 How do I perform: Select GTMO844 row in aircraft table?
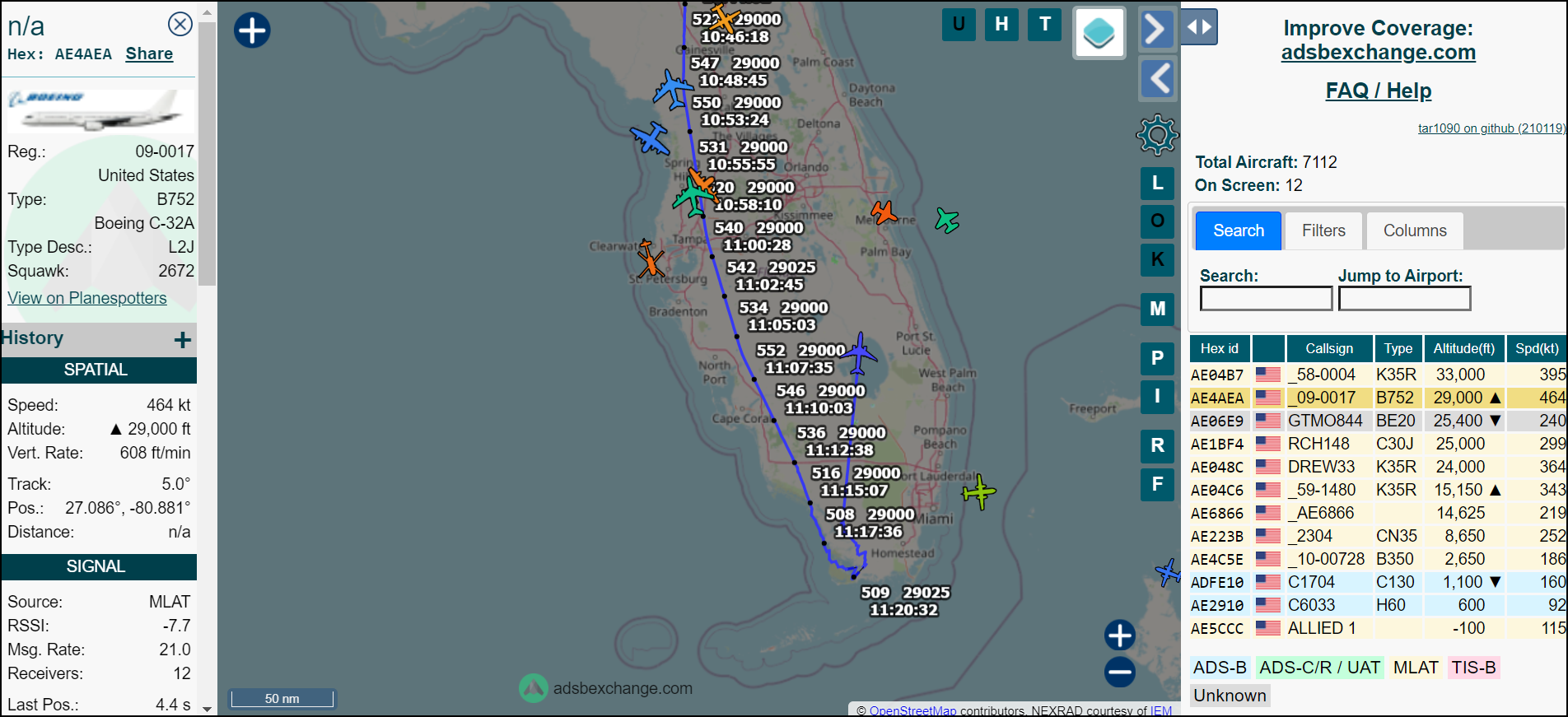click(x=1378, y=421)
